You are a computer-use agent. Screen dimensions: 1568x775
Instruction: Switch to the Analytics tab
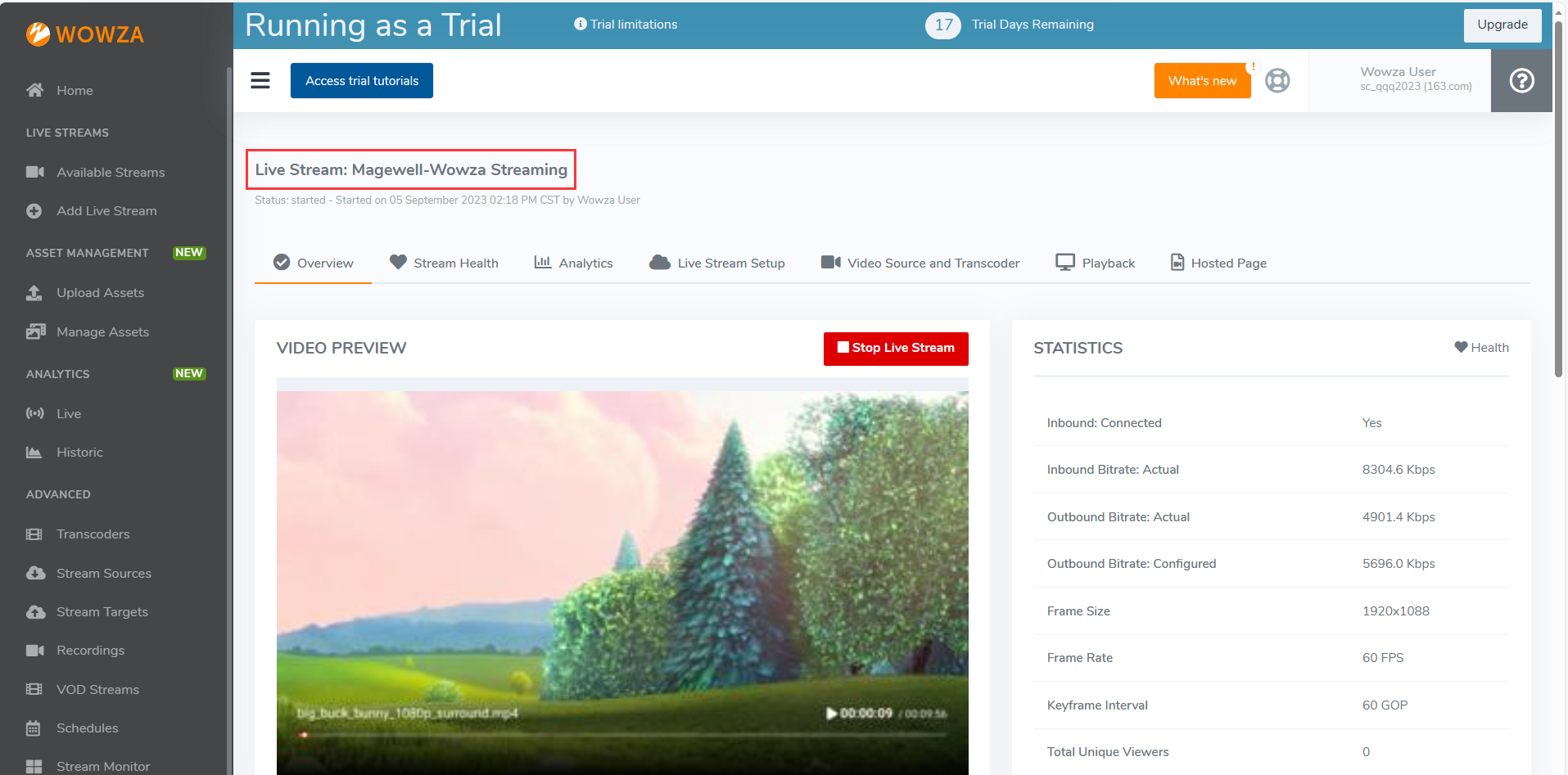tap(573, 263)
